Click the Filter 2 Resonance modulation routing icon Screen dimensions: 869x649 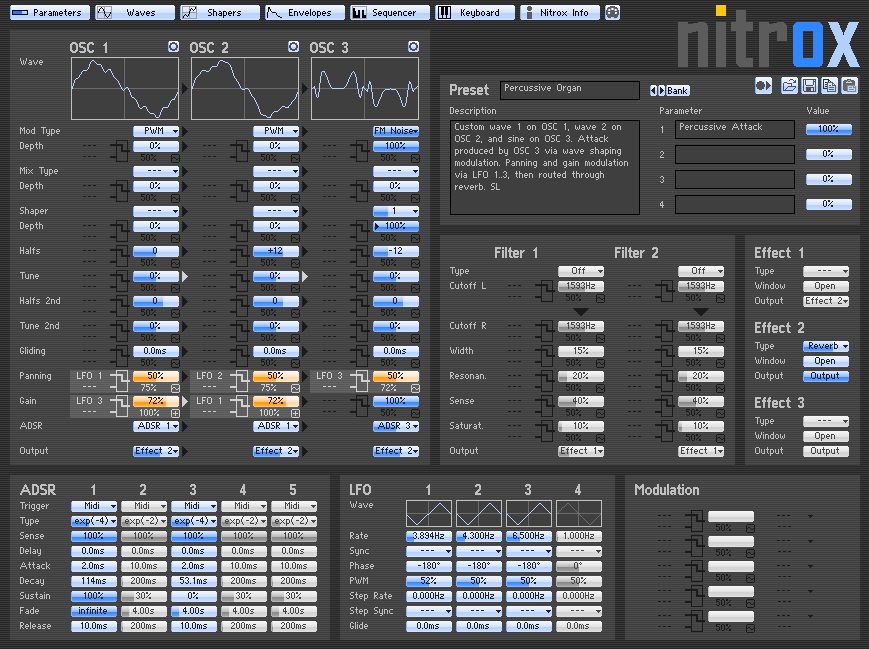tap(664, 381)
